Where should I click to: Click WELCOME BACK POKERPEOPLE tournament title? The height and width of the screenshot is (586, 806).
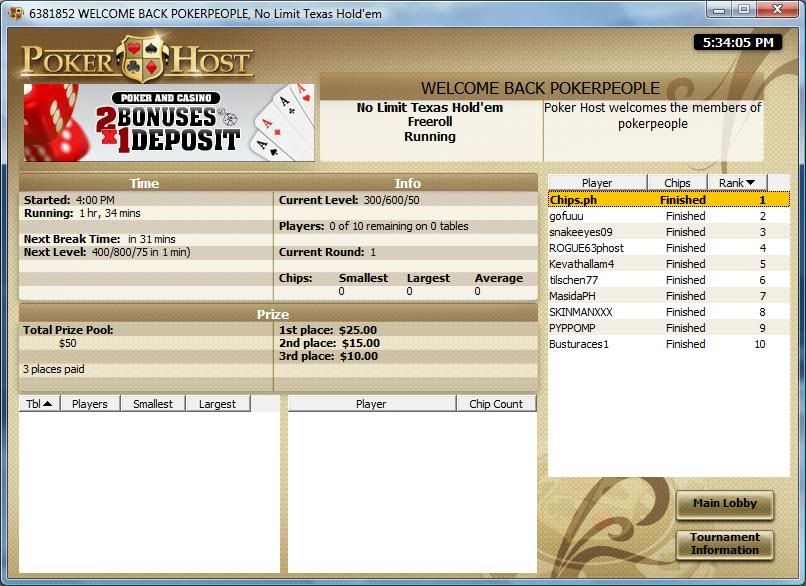[540, 88]
